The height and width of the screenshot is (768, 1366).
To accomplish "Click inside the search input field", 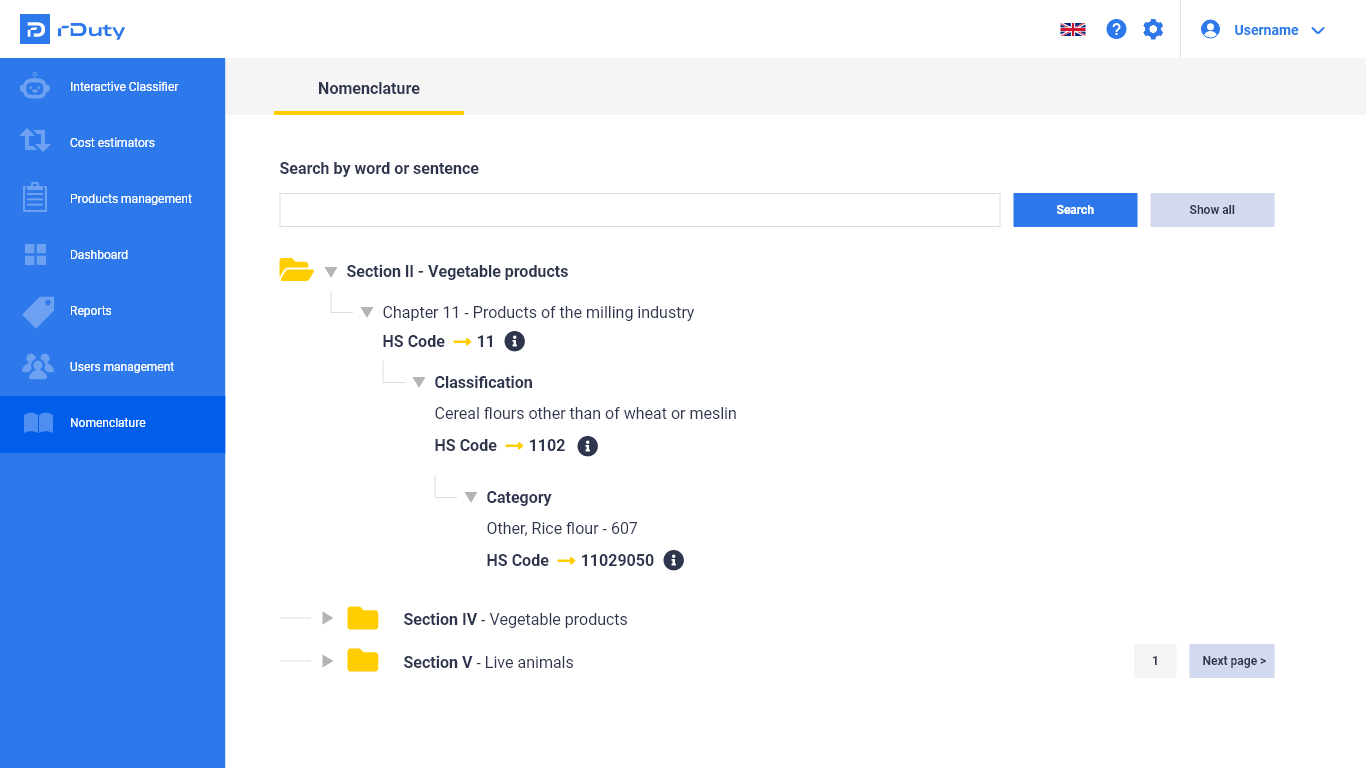I will (x=639, y=209).
